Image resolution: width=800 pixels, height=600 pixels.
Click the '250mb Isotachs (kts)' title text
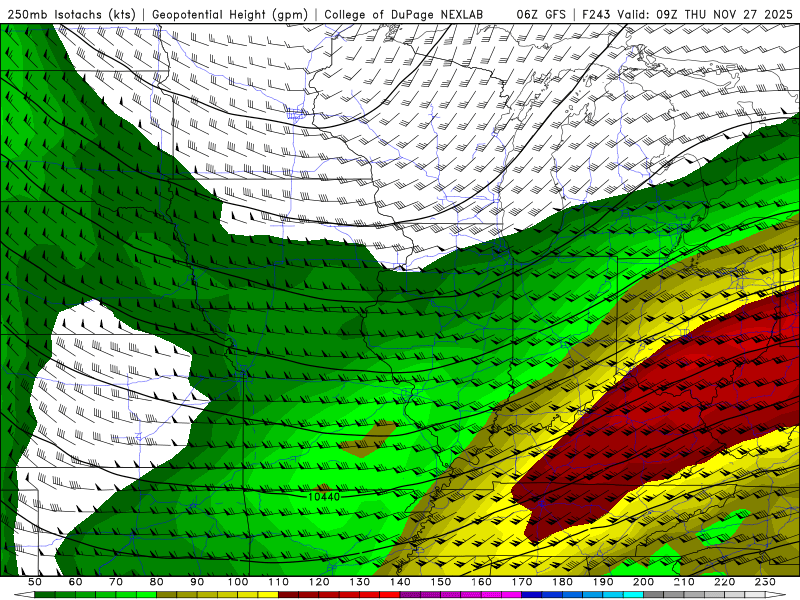coord(72,15)
